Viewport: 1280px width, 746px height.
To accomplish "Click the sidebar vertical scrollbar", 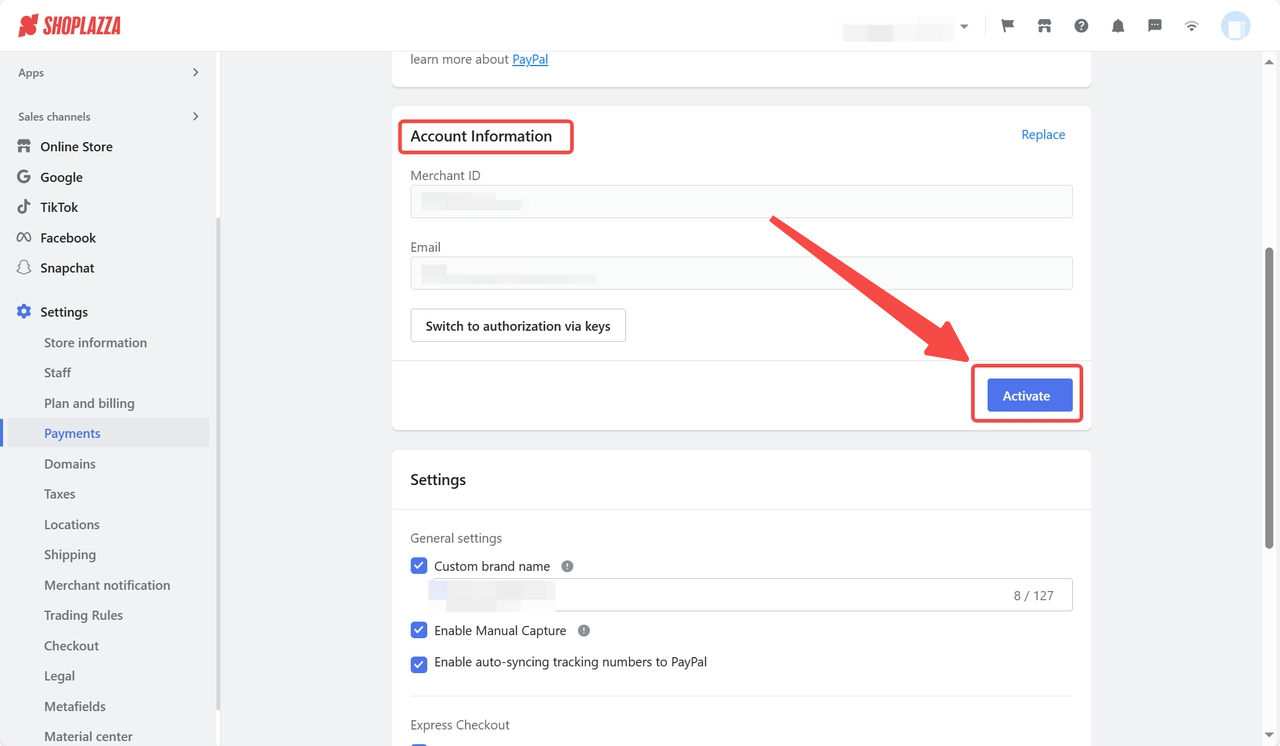I will tap(217, 464).
